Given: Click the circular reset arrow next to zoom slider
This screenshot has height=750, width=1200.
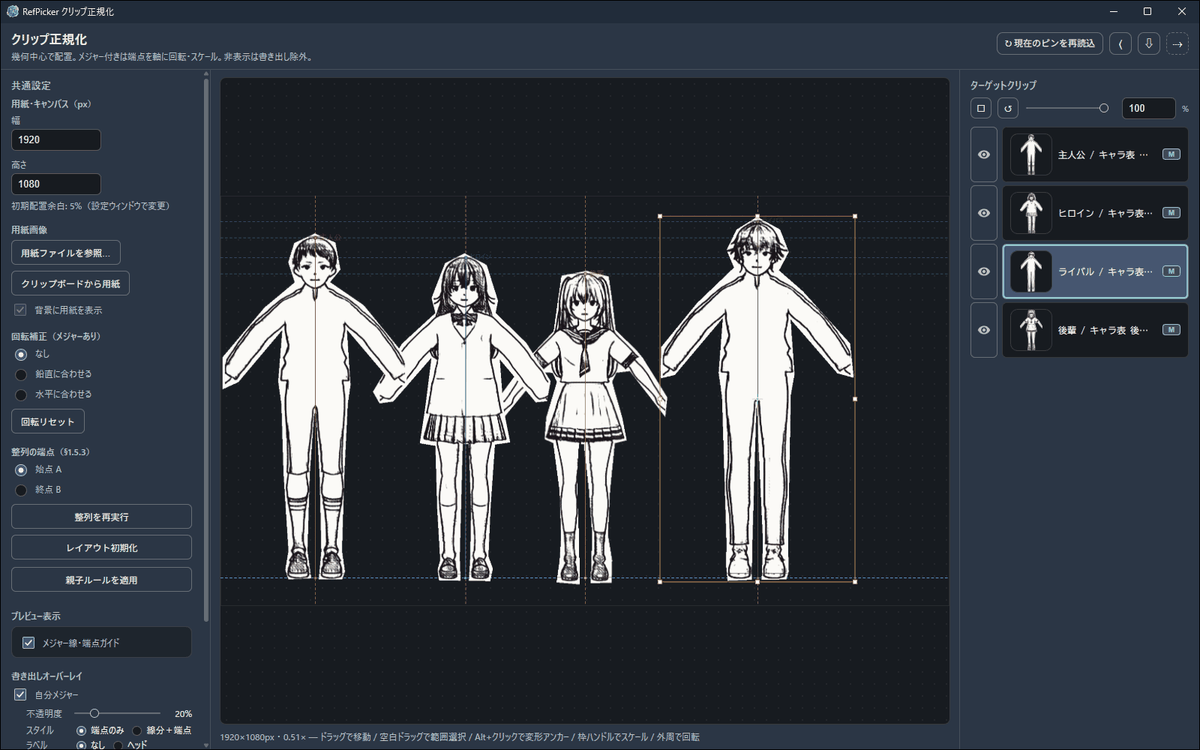Looking at the screenshot, I should click(x=1008, y=108).
